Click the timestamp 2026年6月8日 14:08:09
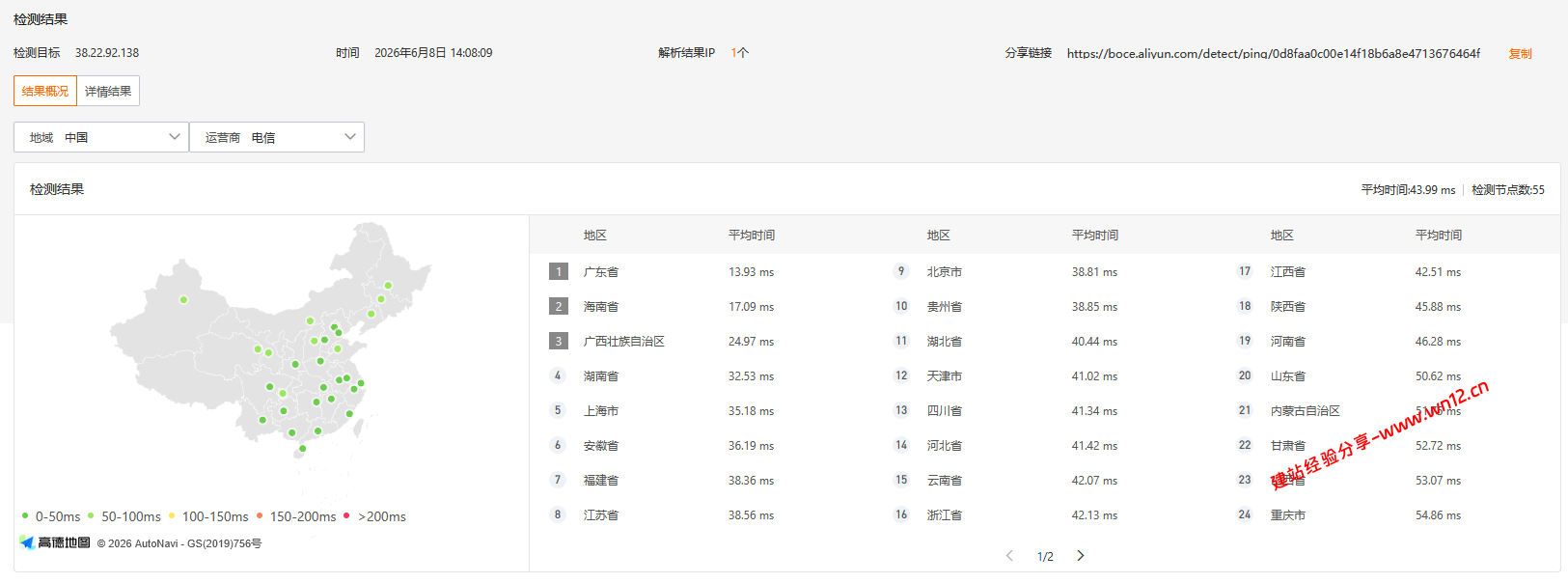This screenshot has width=1568, height=583. pos(433,53)
